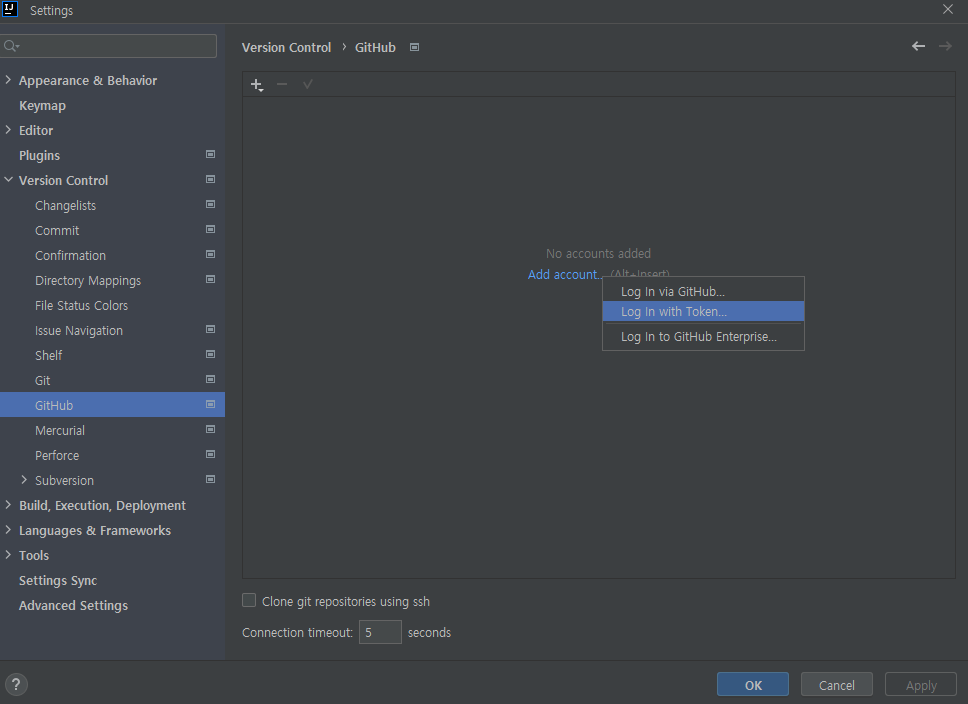Expand Build, Execution, Deployment section
968x704 pixels.
8,505
